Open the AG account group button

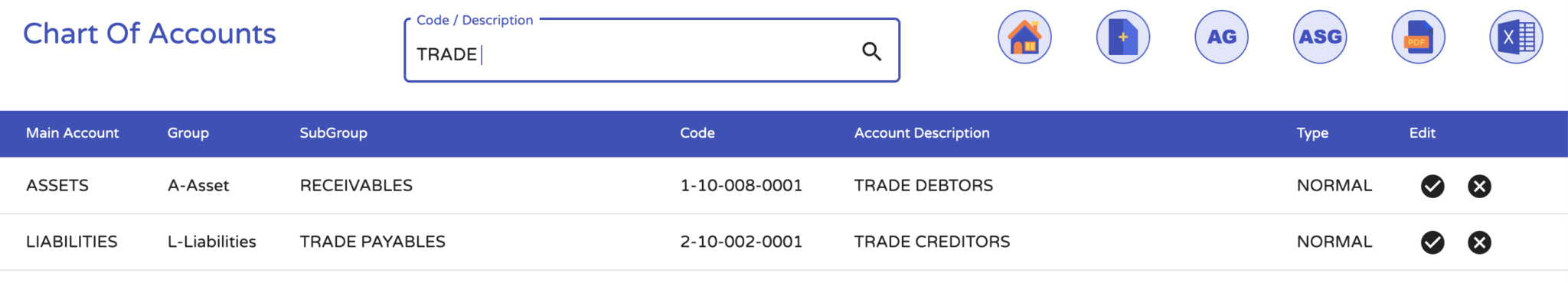(1222, 37)
